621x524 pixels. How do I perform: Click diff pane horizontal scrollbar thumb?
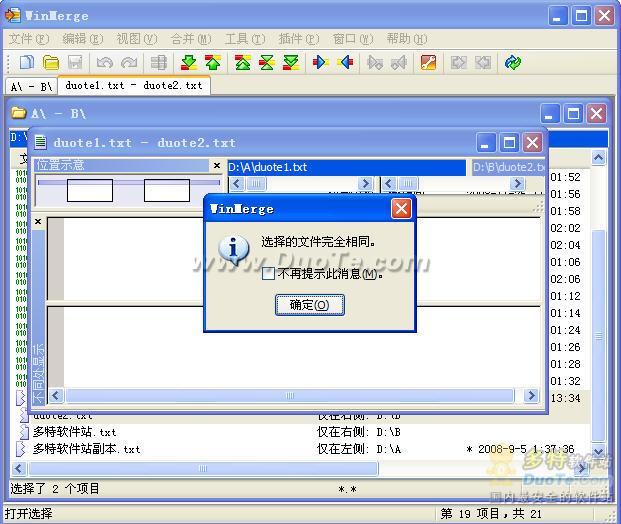[290, 395]
